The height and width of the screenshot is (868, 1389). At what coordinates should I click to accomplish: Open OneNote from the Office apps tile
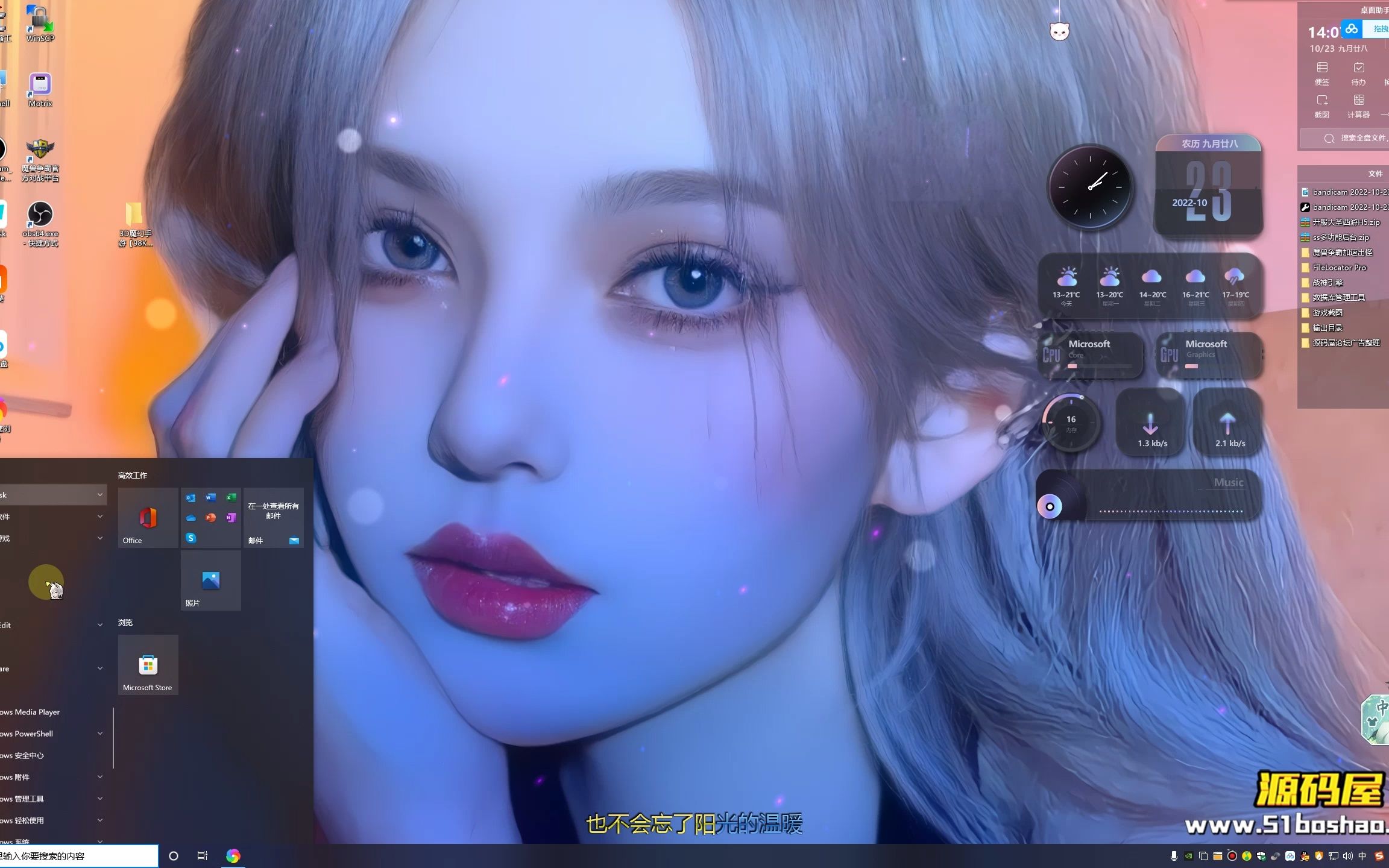coord(230,517)
